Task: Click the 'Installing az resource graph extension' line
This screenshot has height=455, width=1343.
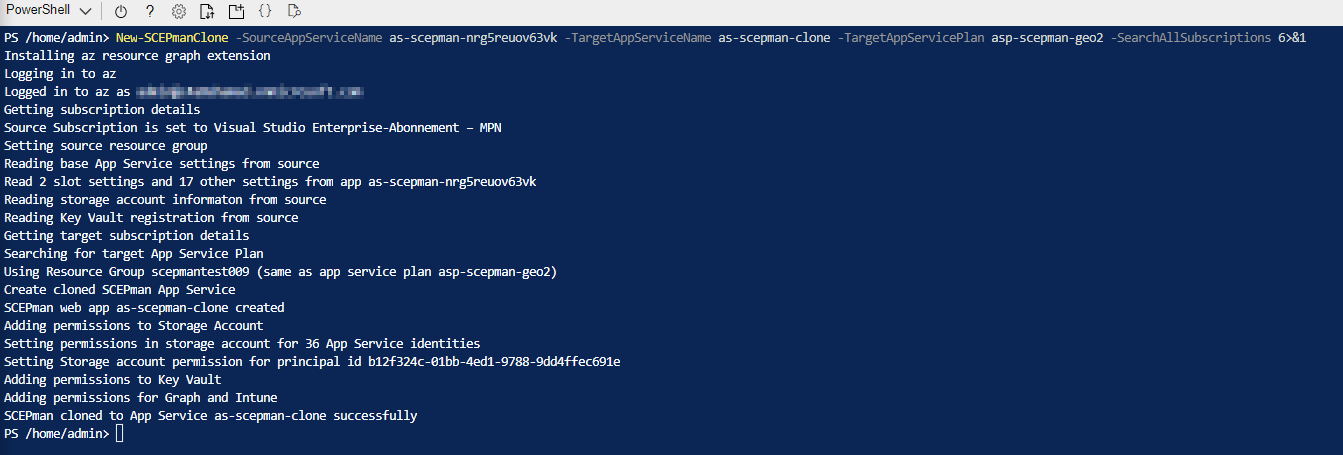Action: tap(137, 56)
